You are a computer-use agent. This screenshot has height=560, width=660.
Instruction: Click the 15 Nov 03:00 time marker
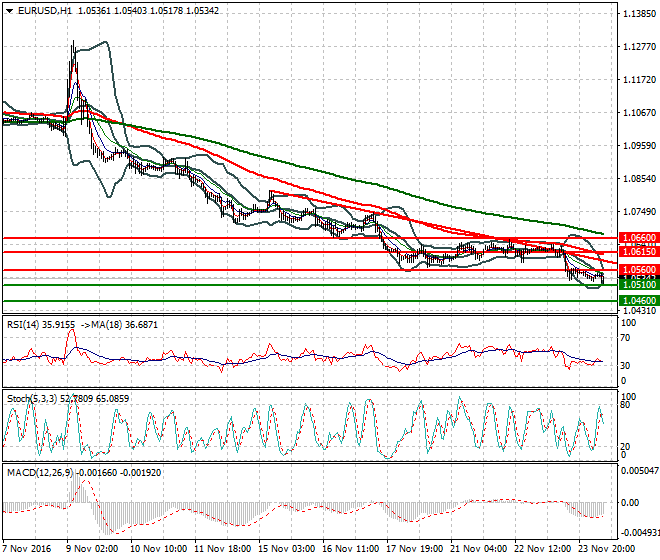(287, 549)
